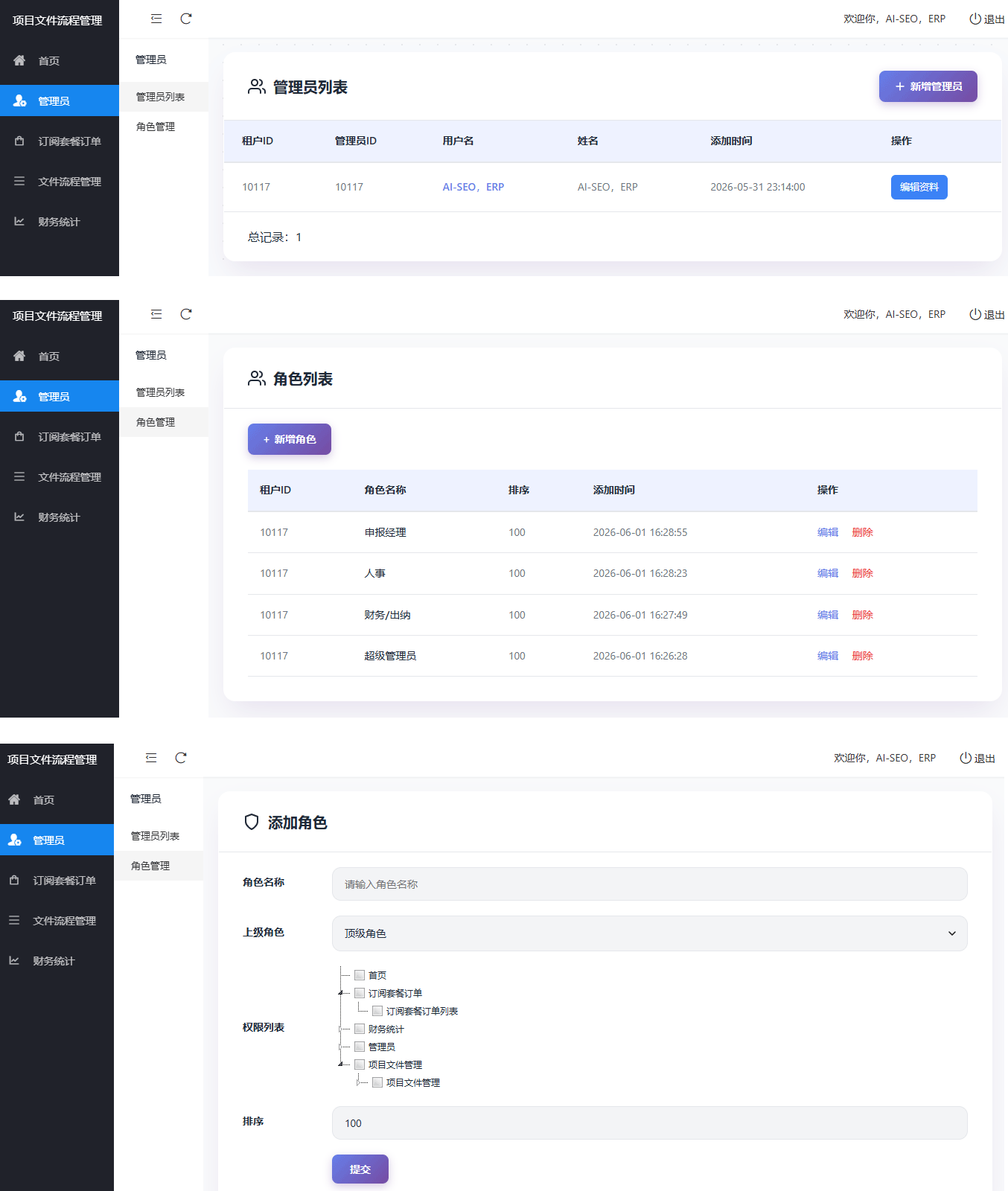Click the 财务统计 chart icon on the 管理员列表 page
This screenshot has width=1008, height=1191.
pos(19,221)
